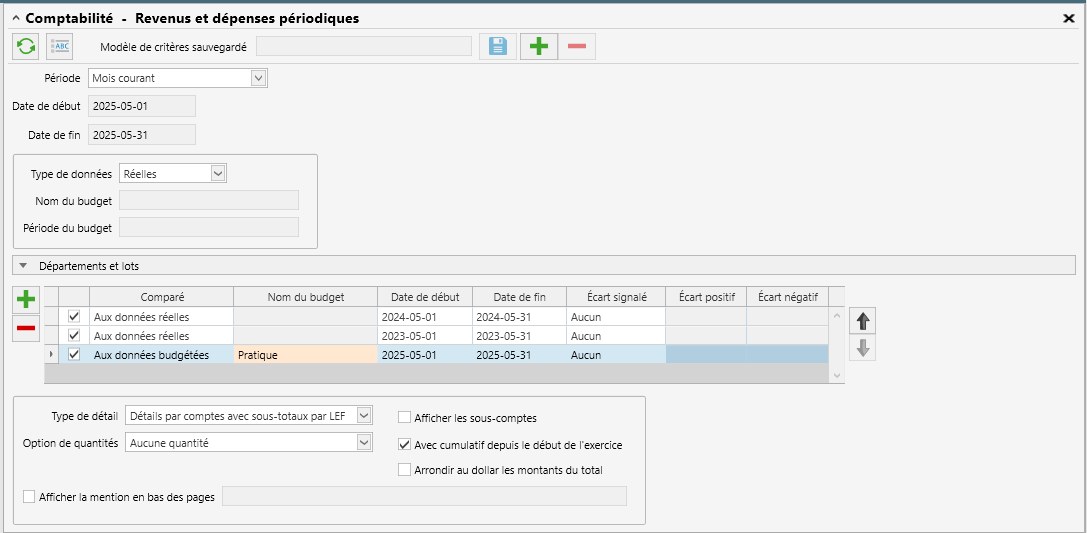Click the Période du budget field

coord(209,227)
